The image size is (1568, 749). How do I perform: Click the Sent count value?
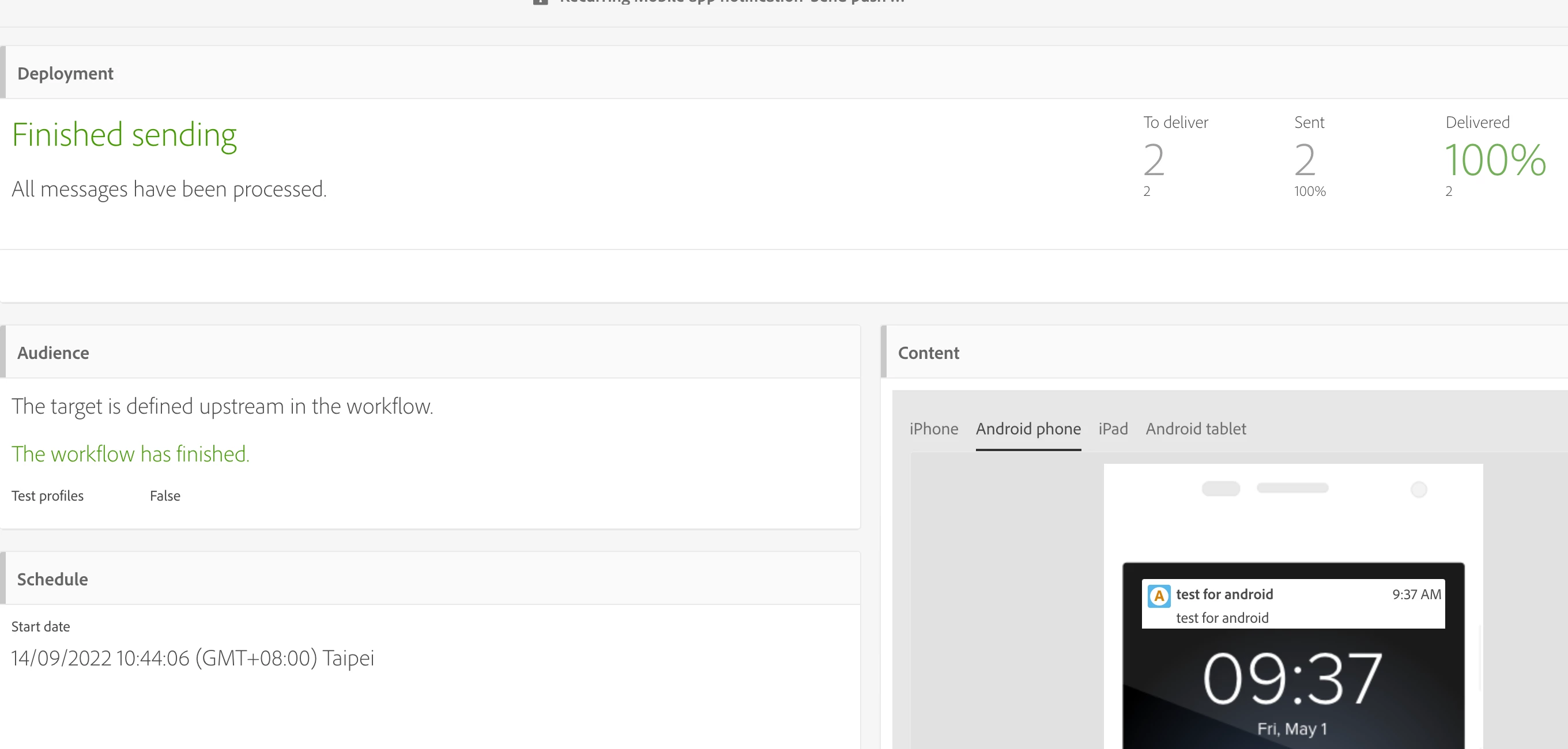[x=1305, y=161]
